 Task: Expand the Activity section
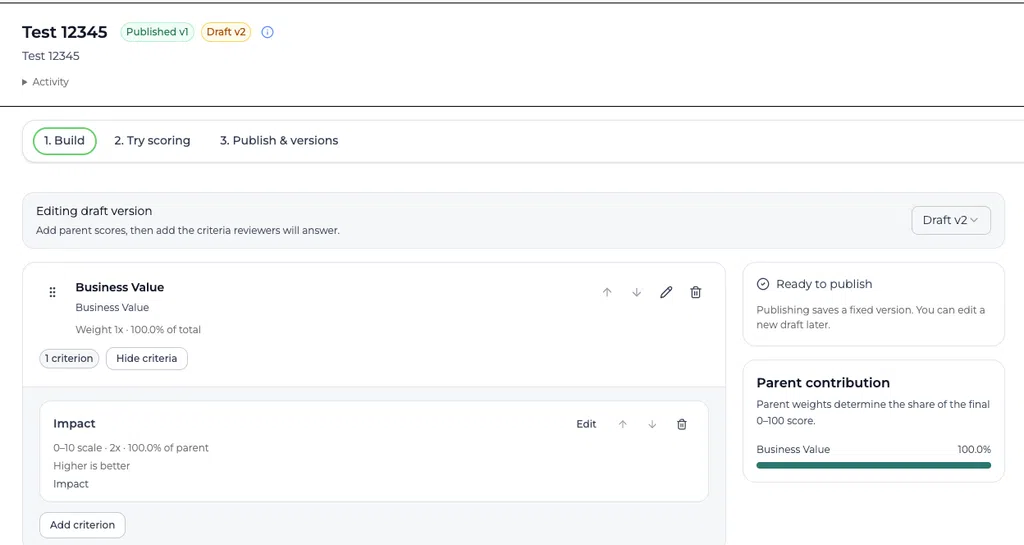tap(45, 82)
